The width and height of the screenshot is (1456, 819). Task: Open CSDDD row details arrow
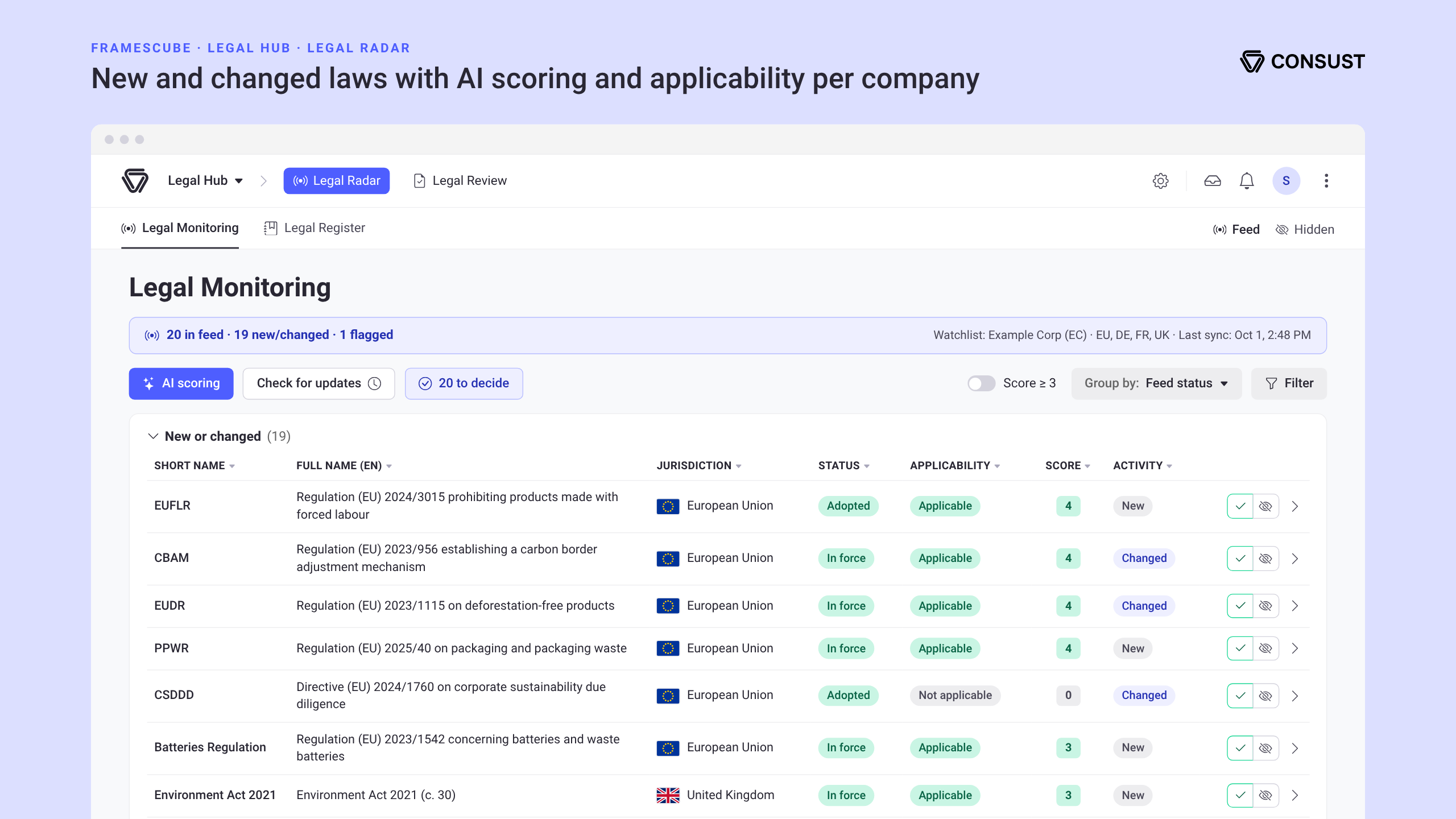tap(1295, 696)
